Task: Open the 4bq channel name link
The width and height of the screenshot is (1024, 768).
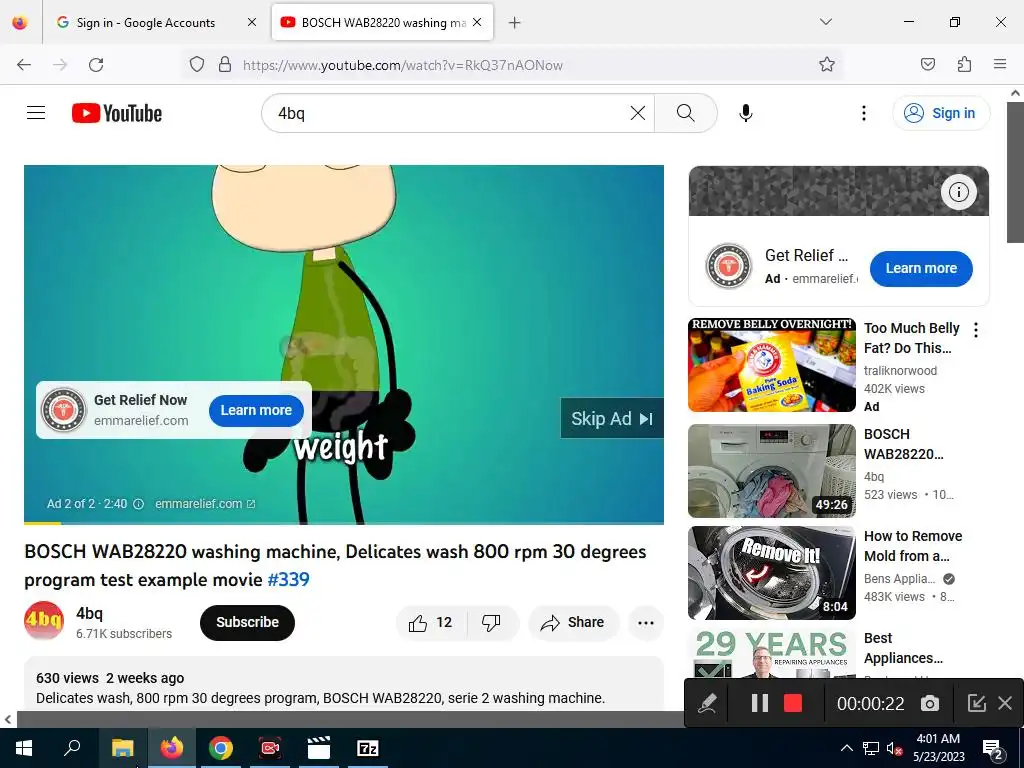Action: (x=89, y=613)
